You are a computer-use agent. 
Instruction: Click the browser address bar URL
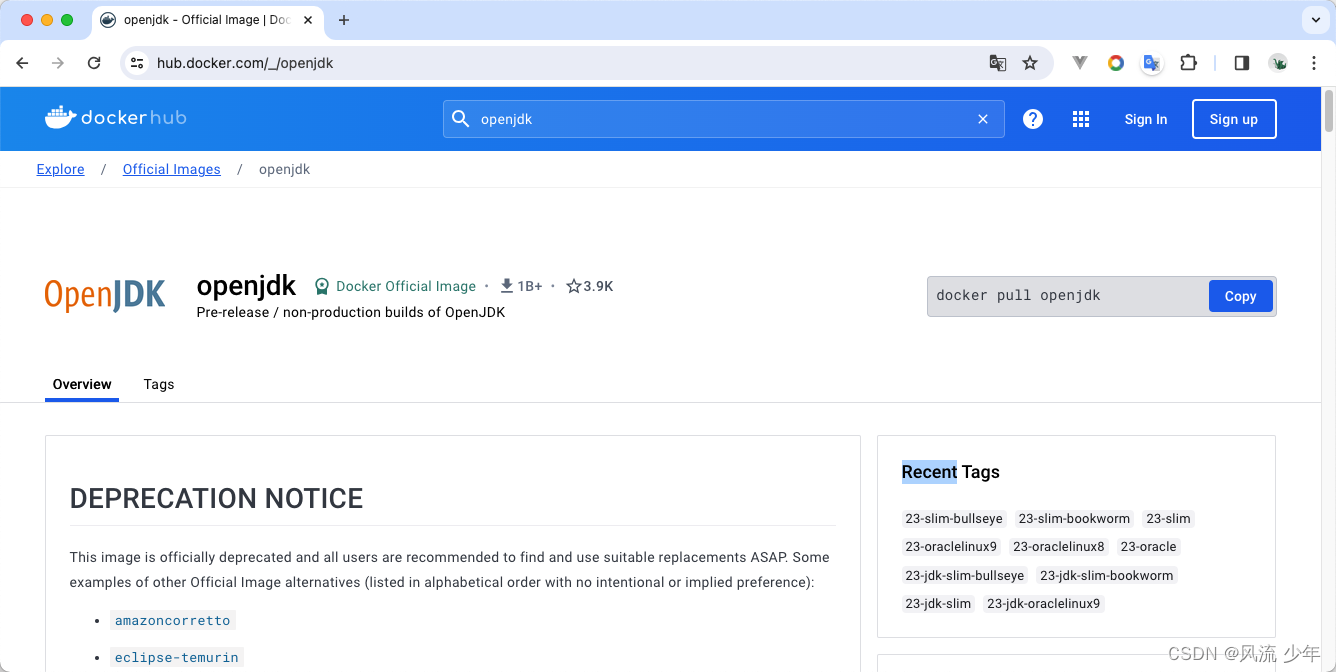tap(245, 63)
